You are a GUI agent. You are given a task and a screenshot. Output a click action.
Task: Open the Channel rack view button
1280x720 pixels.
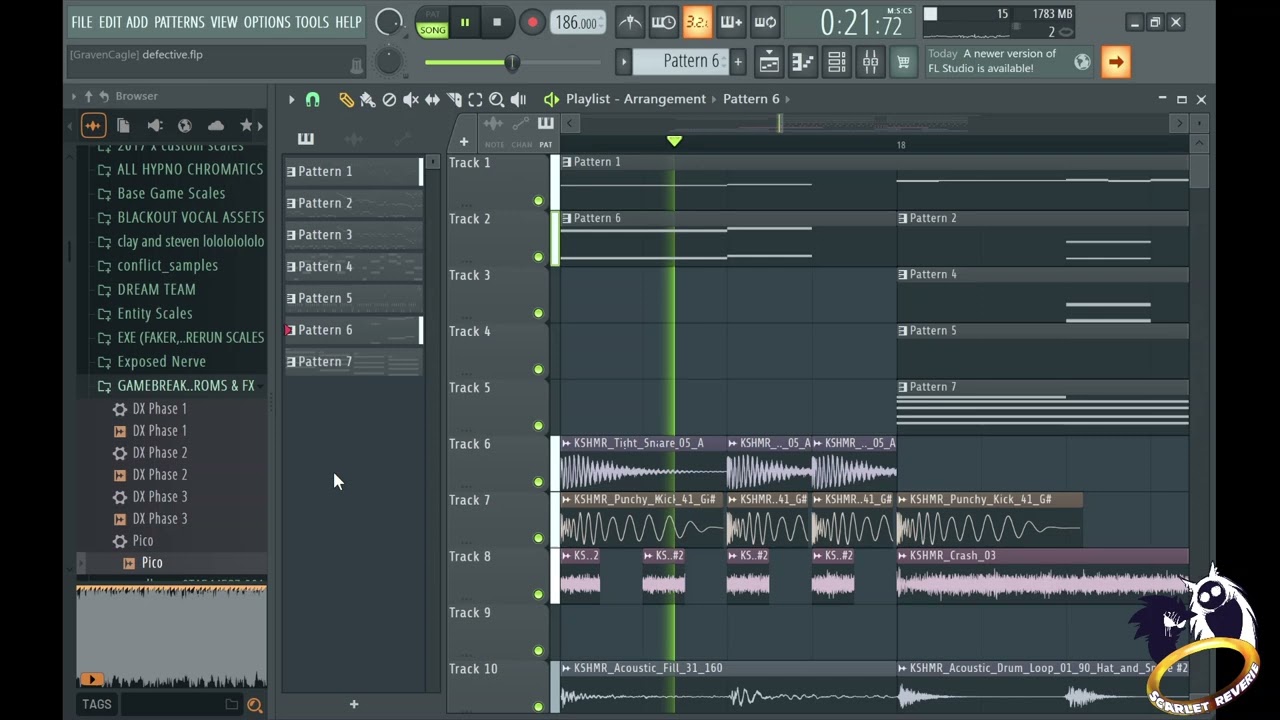837,62
